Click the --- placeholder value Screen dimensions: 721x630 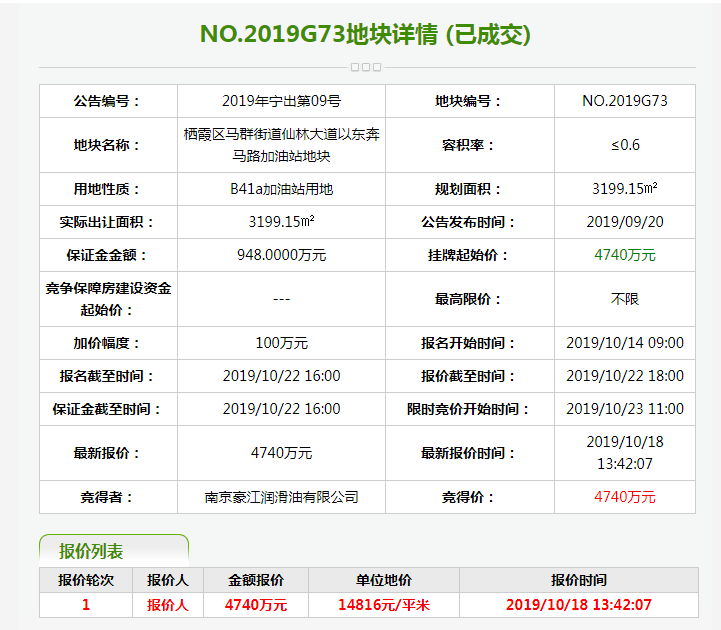(x=281, y=299)
